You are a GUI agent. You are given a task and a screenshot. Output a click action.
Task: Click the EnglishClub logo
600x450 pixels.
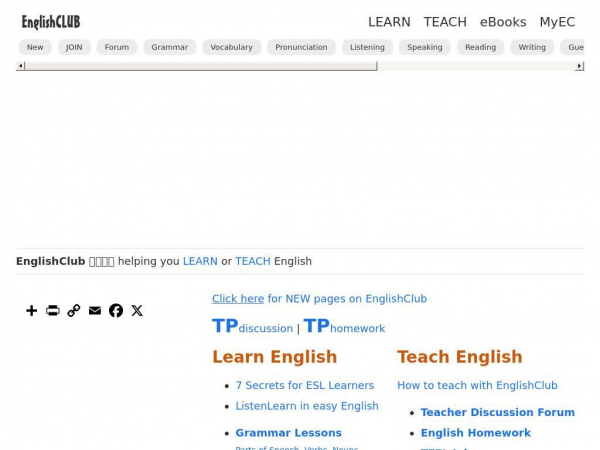tap(51, 22)
